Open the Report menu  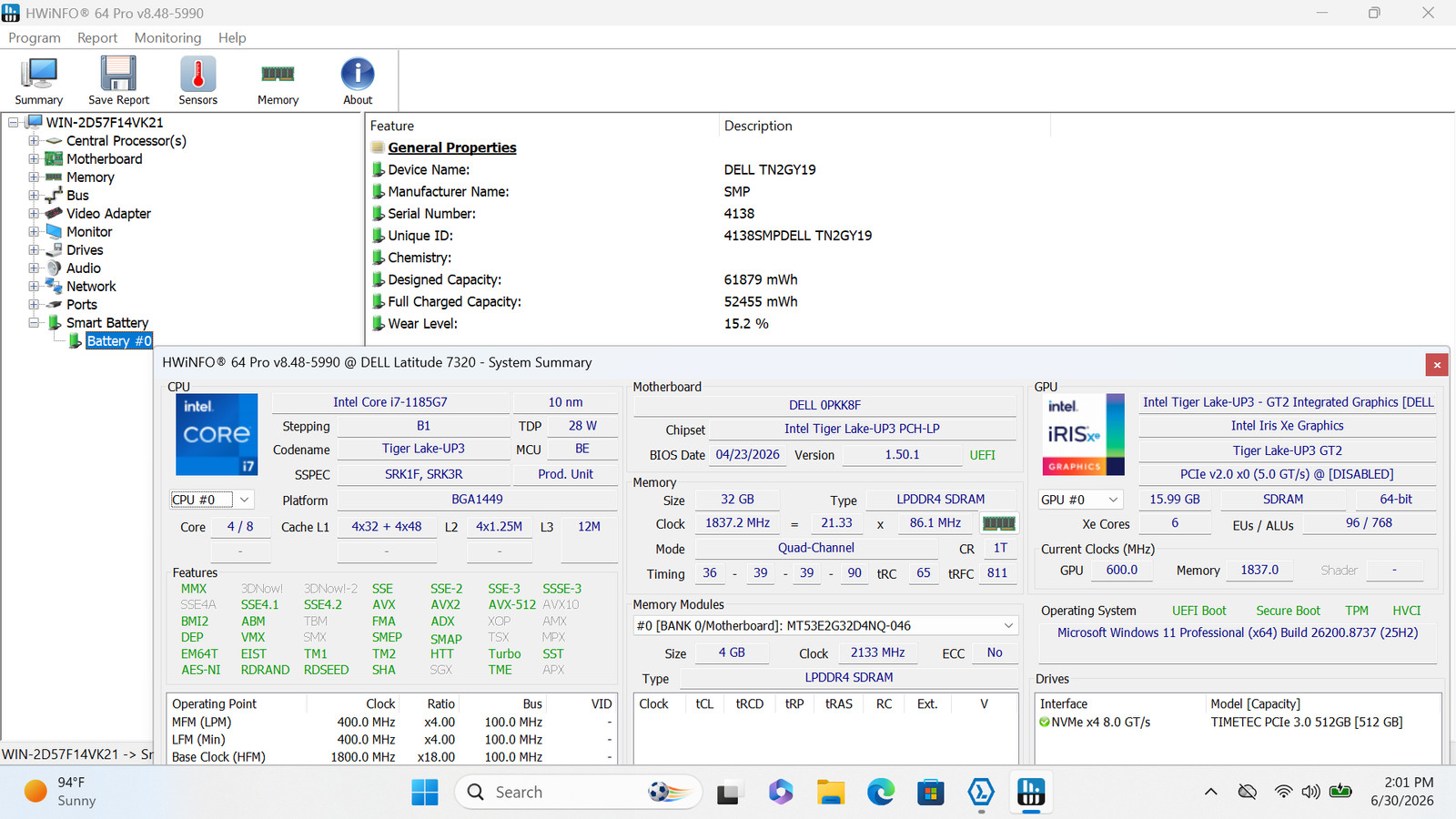pyautogui.click(x=97, y=37)
